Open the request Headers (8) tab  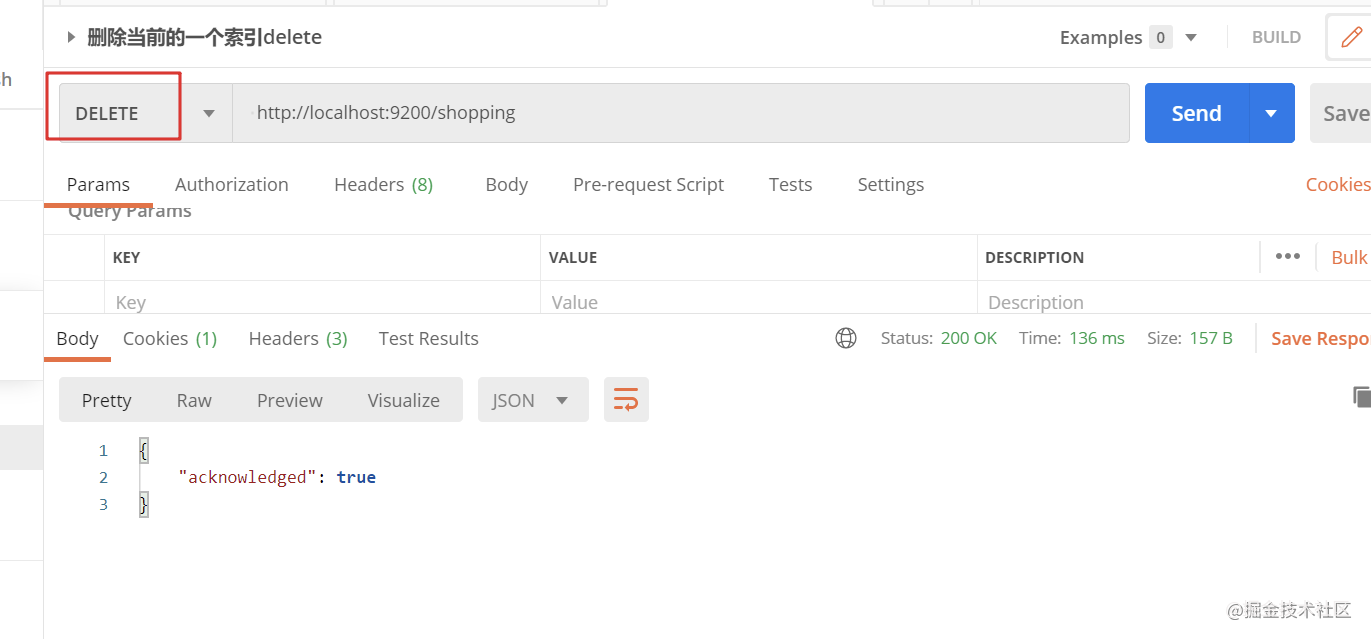pos(384,185)
